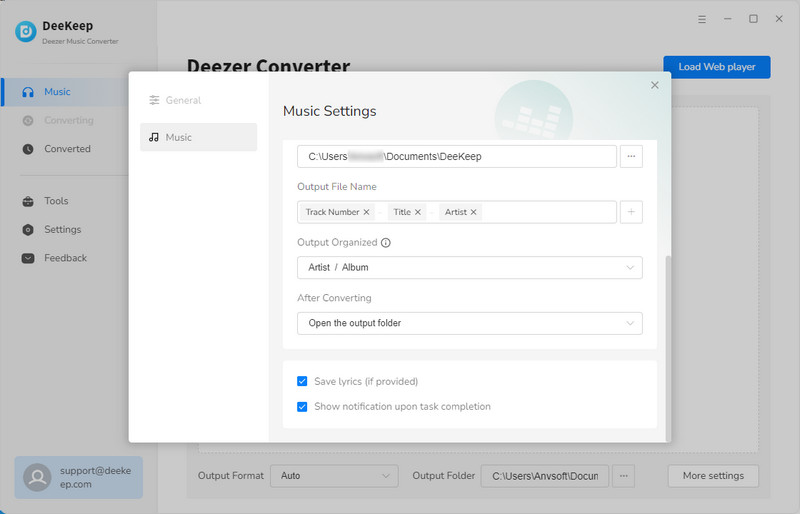Click the support@deekeep.com account panel
This screenshot has height=514, width=800.
point(79,477)
